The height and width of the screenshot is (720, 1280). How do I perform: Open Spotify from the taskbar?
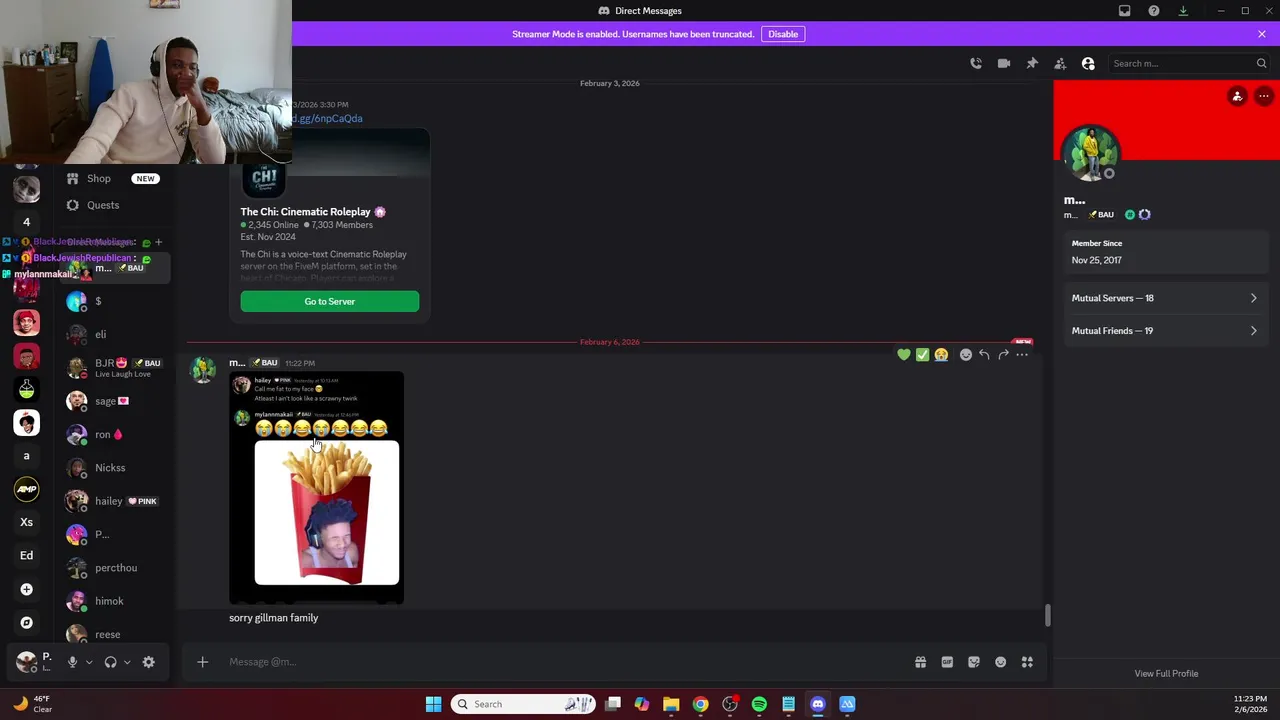pyautogui.click(x=759, y=704)
